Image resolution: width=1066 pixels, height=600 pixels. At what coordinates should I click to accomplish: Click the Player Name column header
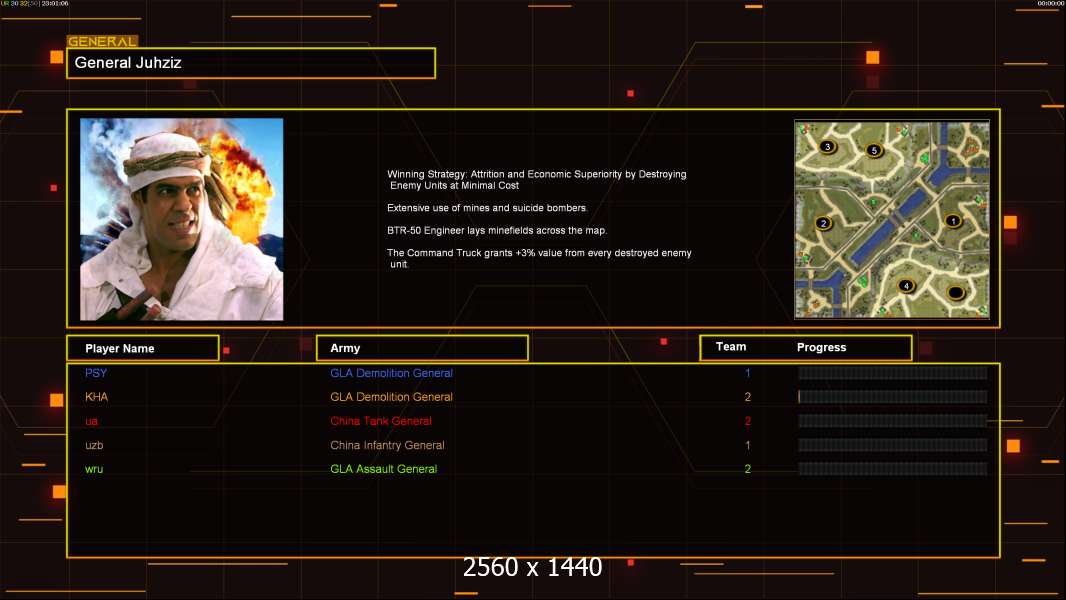tap(142, 348)
